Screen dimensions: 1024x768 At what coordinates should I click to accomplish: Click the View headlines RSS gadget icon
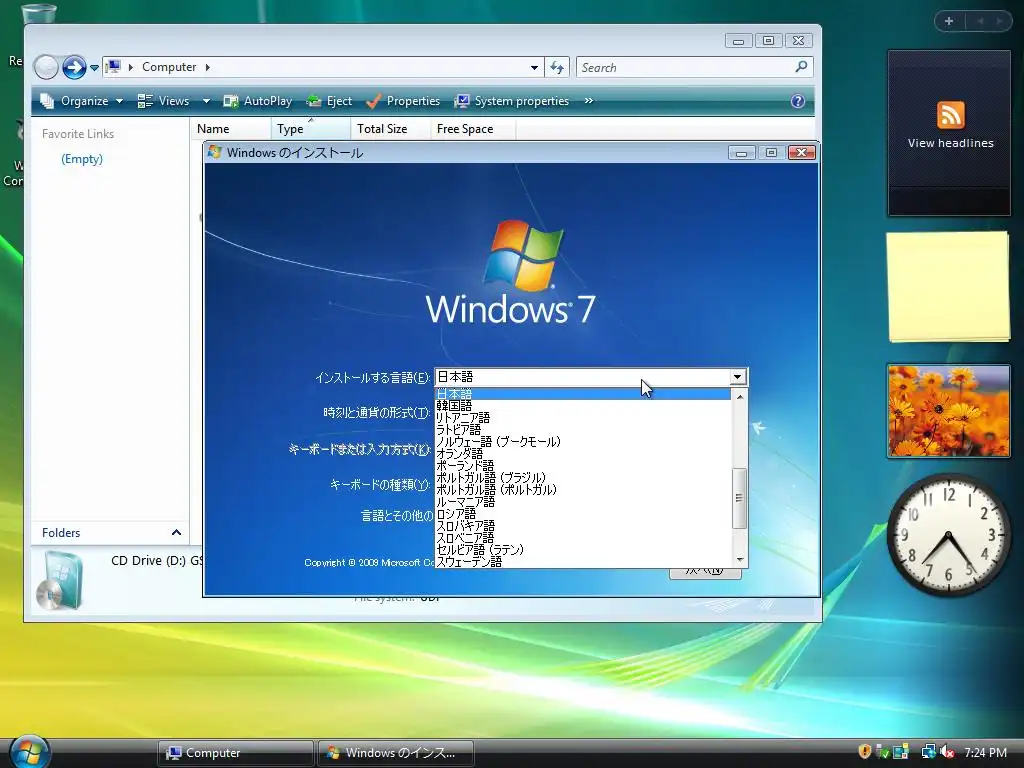(950, 116)
